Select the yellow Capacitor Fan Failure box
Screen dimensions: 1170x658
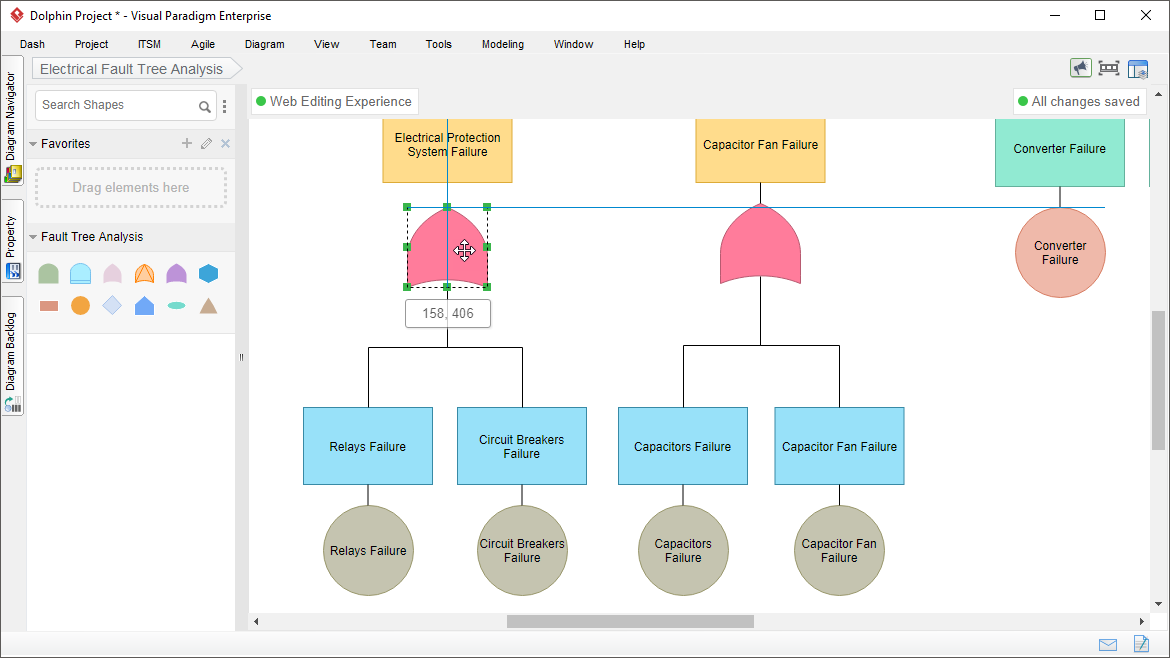(x=760, y=151)
